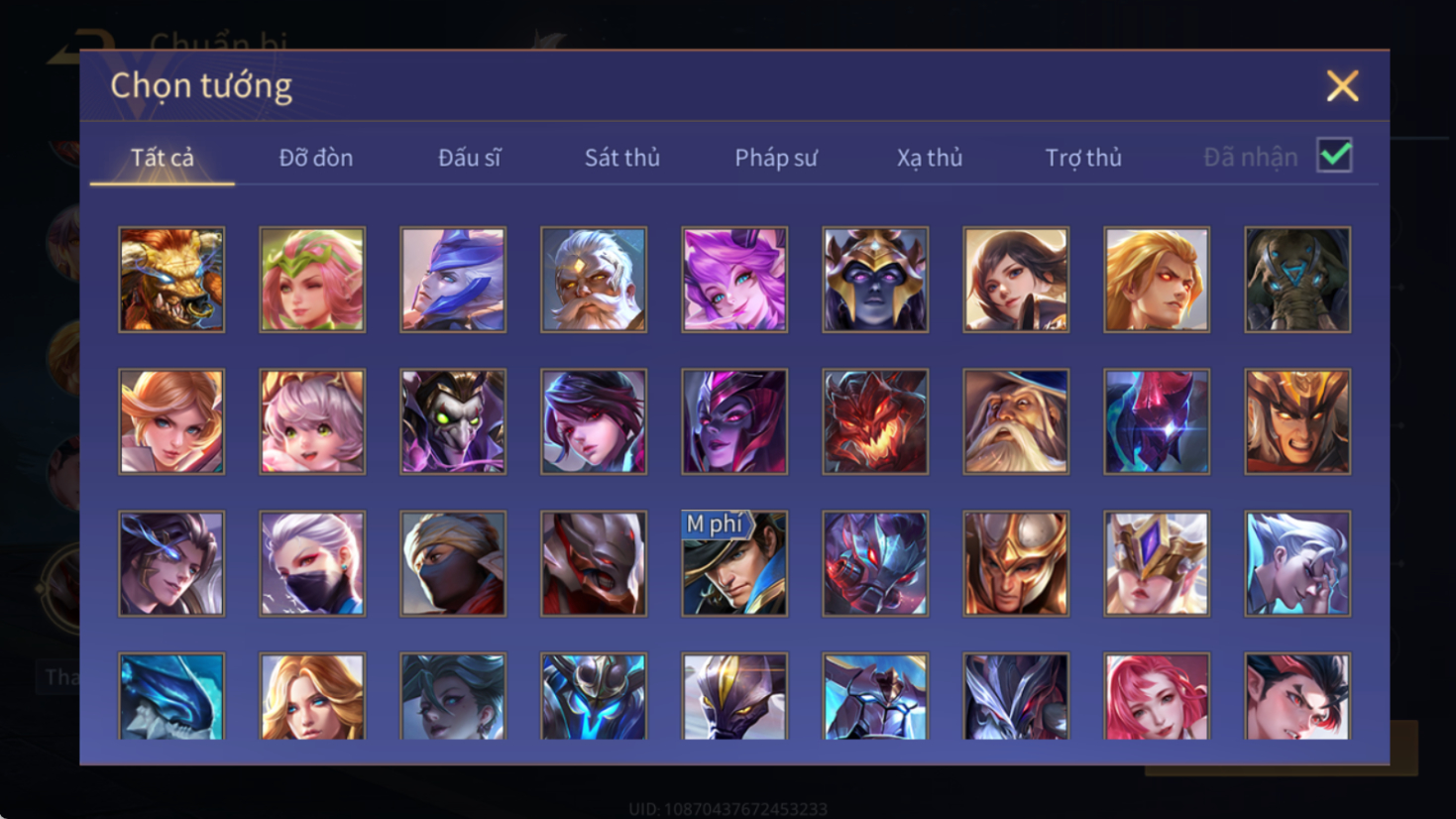Choose the purple-haired horned girl hero
This screenshot has width=1456, height=819.
coord(734,280)
